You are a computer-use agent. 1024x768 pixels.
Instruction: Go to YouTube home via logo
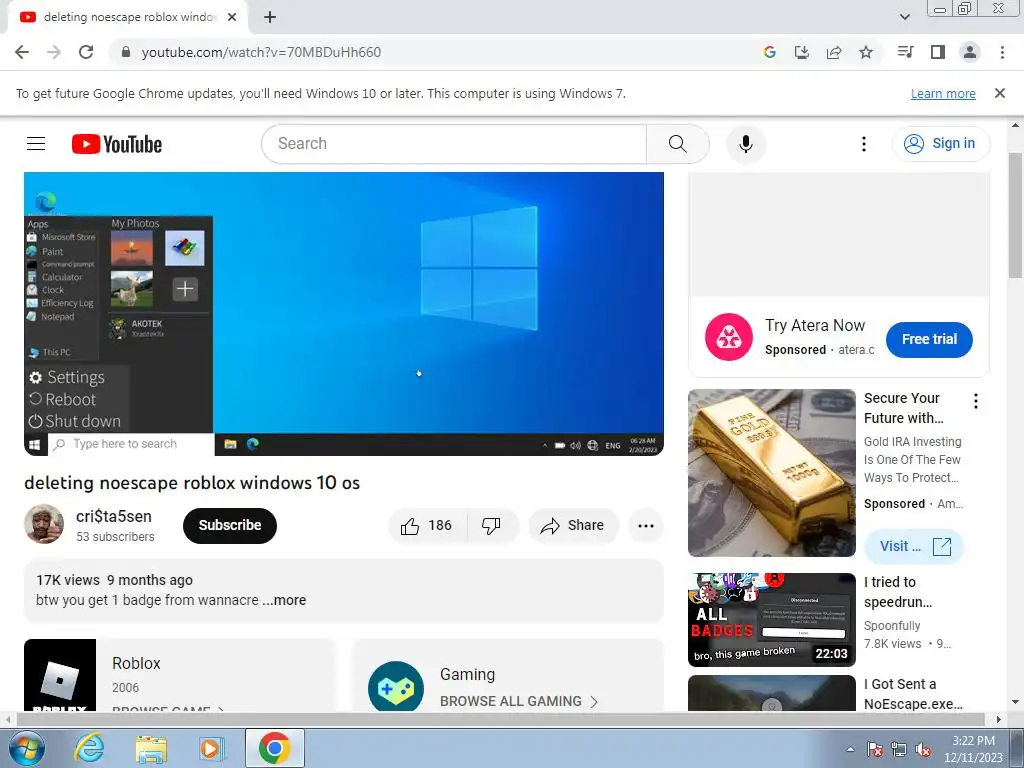pyautogui.click(x=117, y=144)
